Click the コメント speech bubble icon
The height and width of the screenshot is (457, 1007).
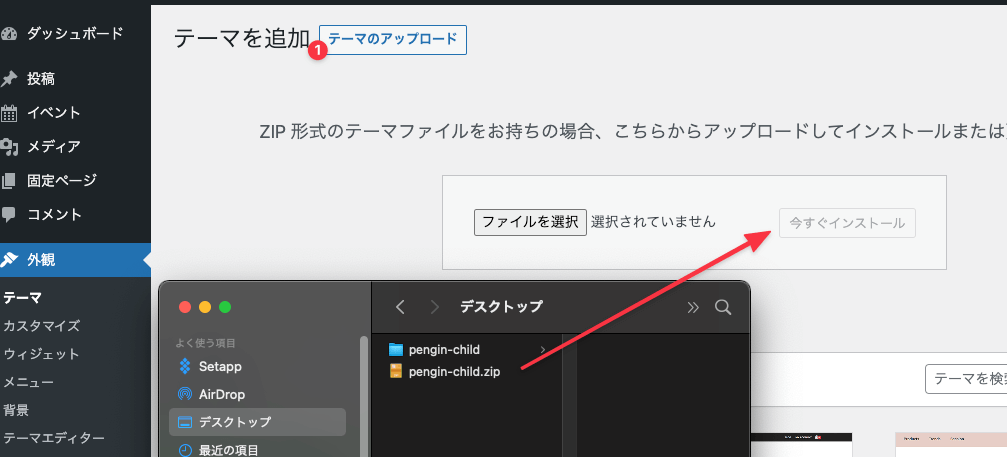pos(8,214)
